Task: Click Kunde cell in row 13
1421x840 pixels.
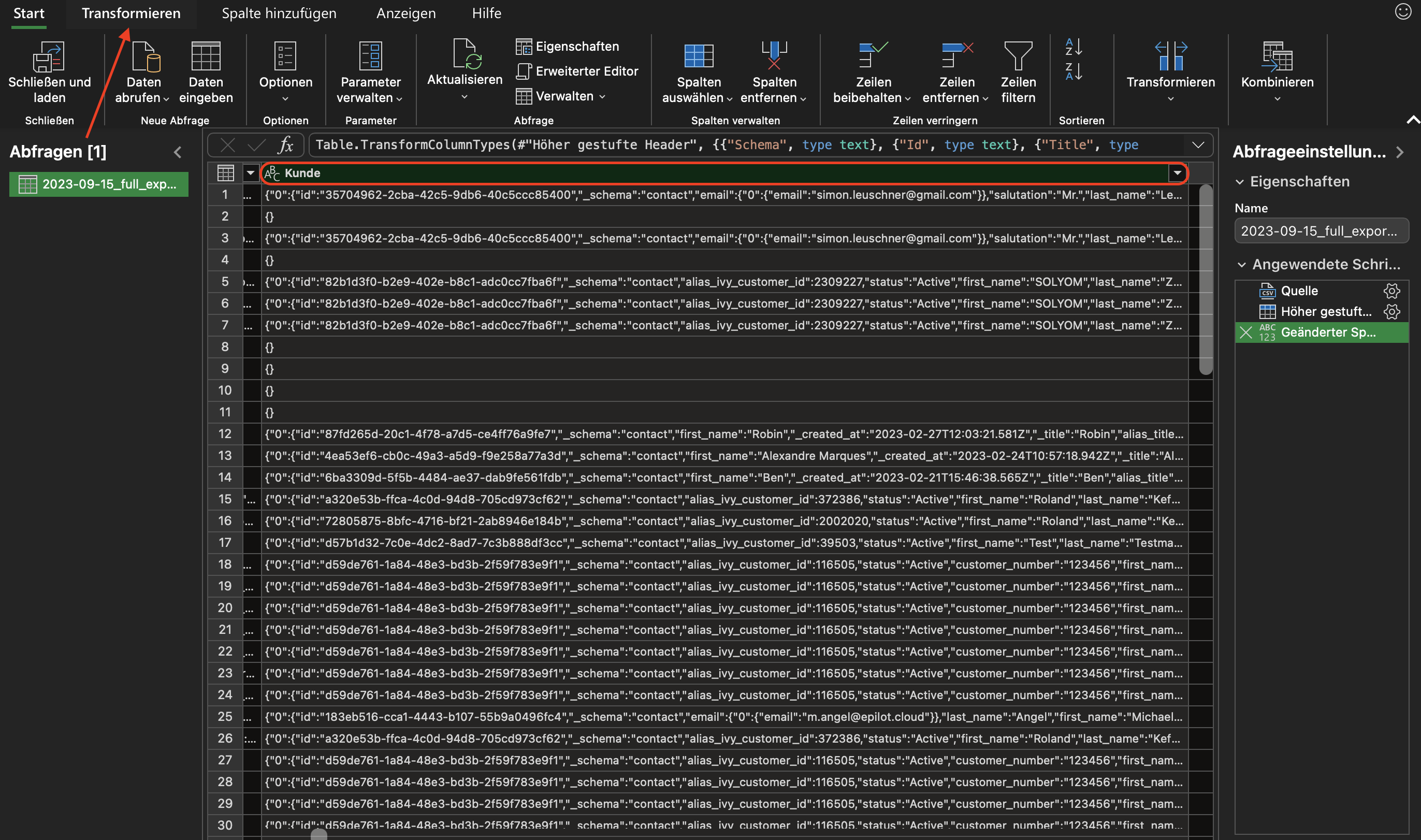Action: tap(724, 456)
